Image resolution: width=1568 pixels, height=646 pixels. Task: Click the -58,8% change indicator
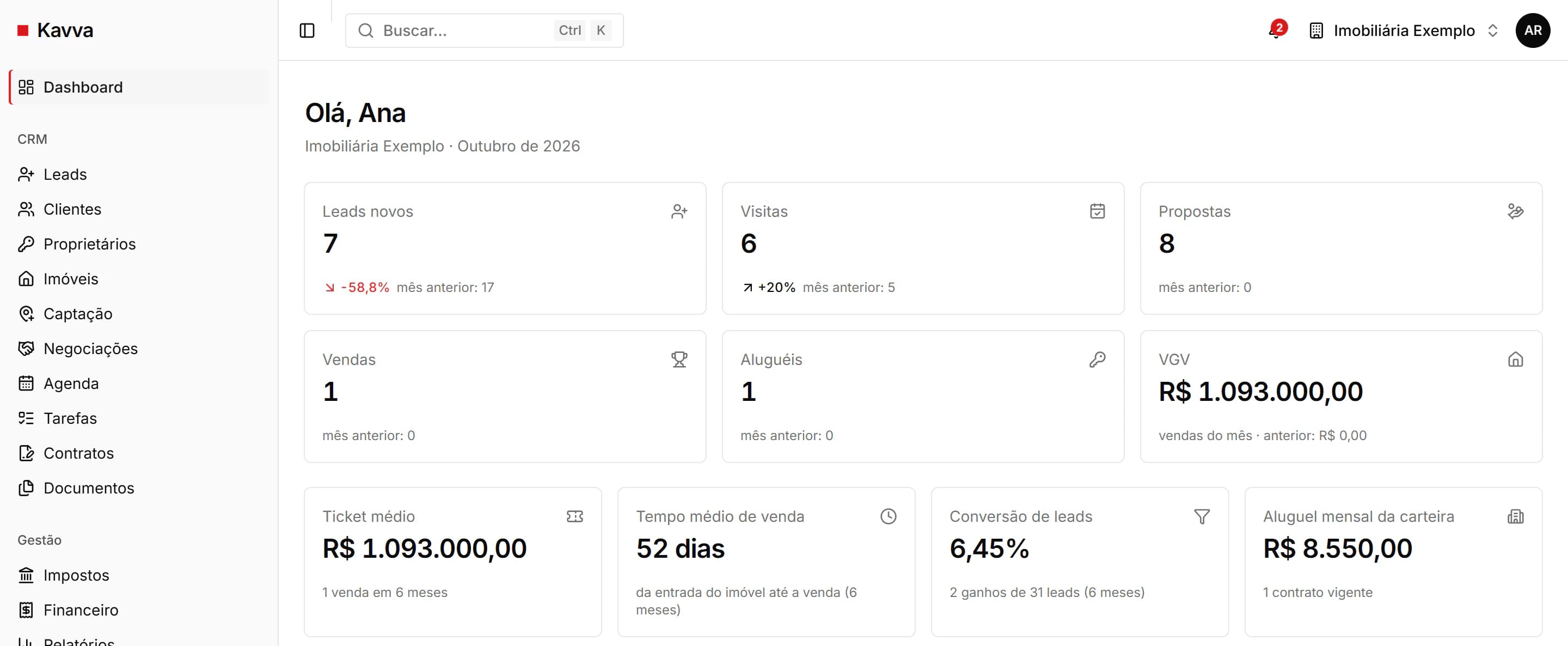357,288
